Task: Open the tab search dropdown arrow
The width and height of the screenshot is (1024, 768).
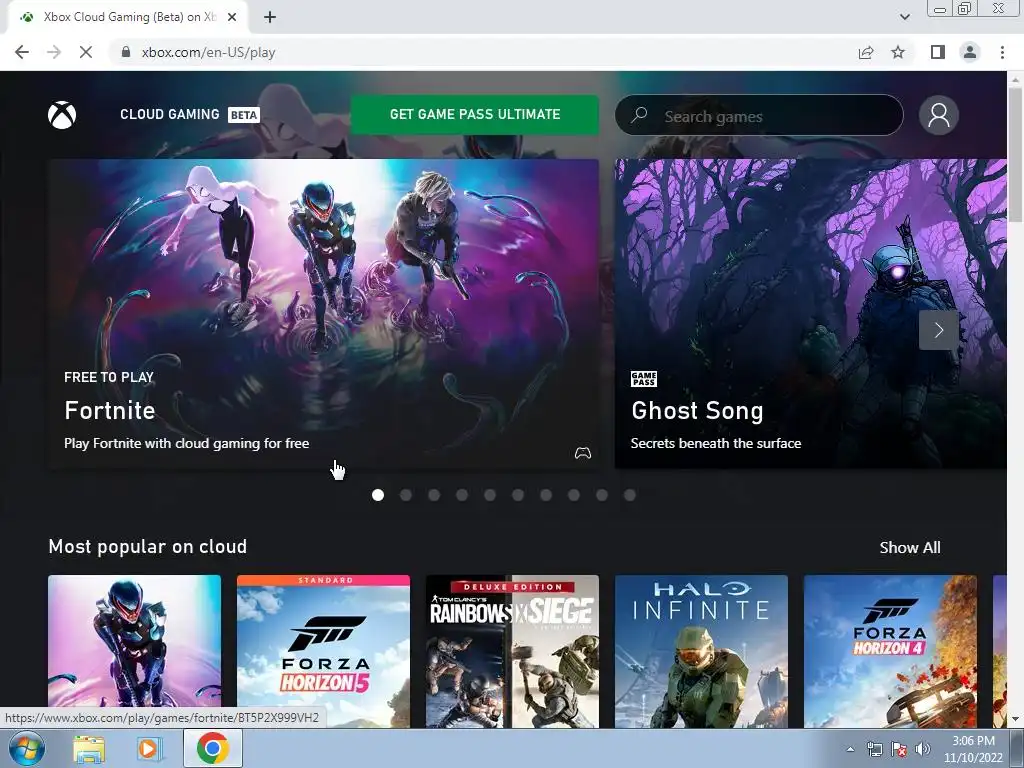Action: point(904,17)
